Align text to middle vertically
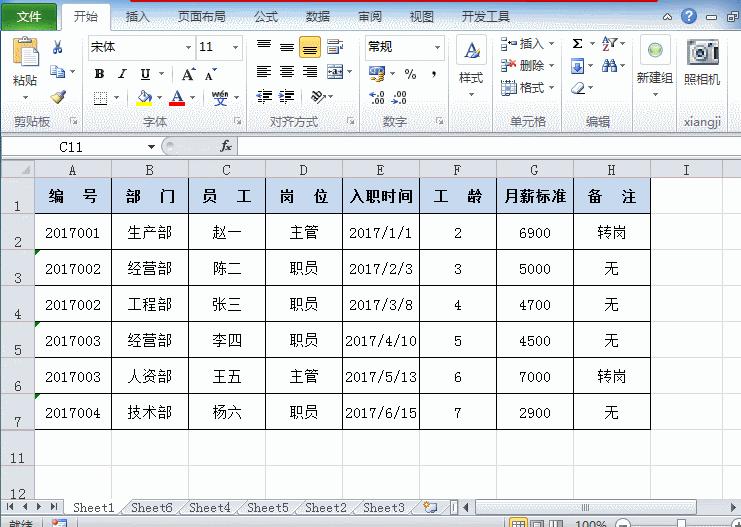 [x=286, y=46]
